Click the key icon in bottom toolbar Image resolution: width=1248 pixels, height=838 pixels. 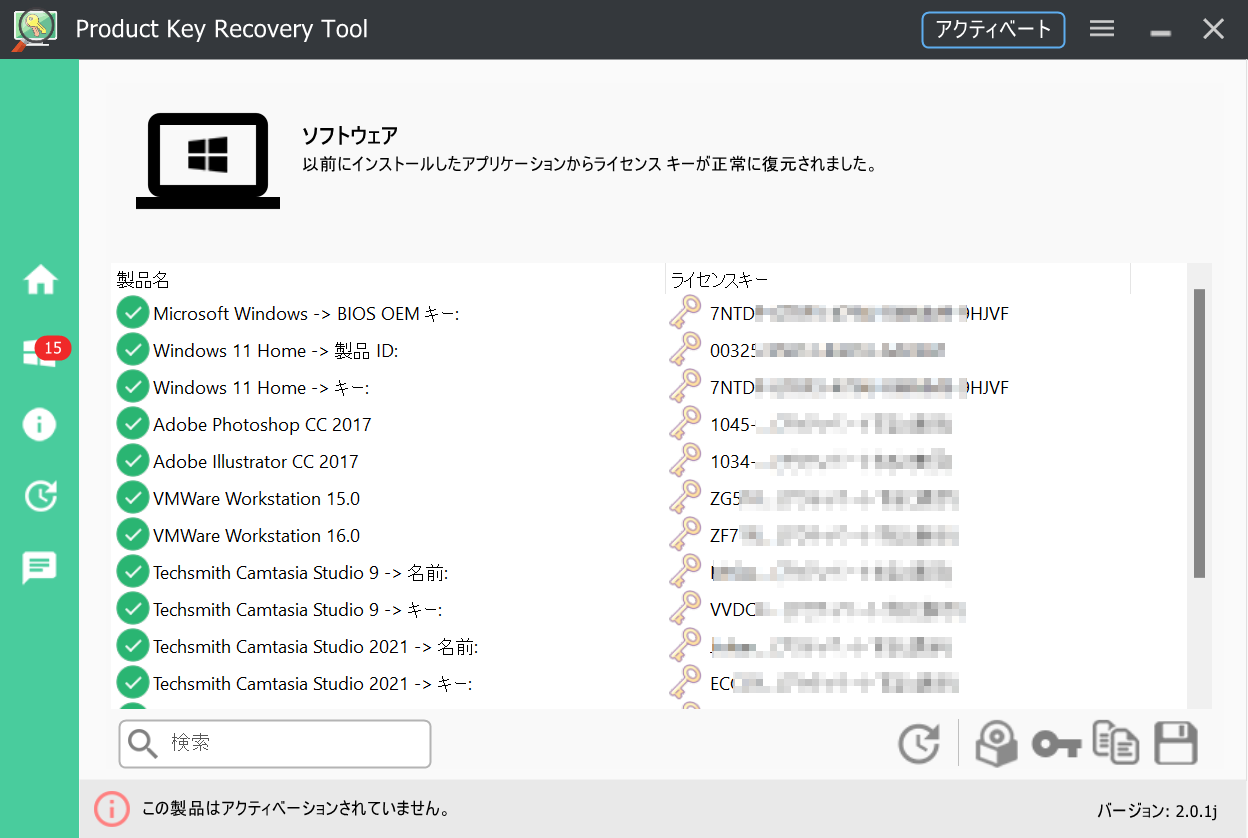click(1056, 745)
